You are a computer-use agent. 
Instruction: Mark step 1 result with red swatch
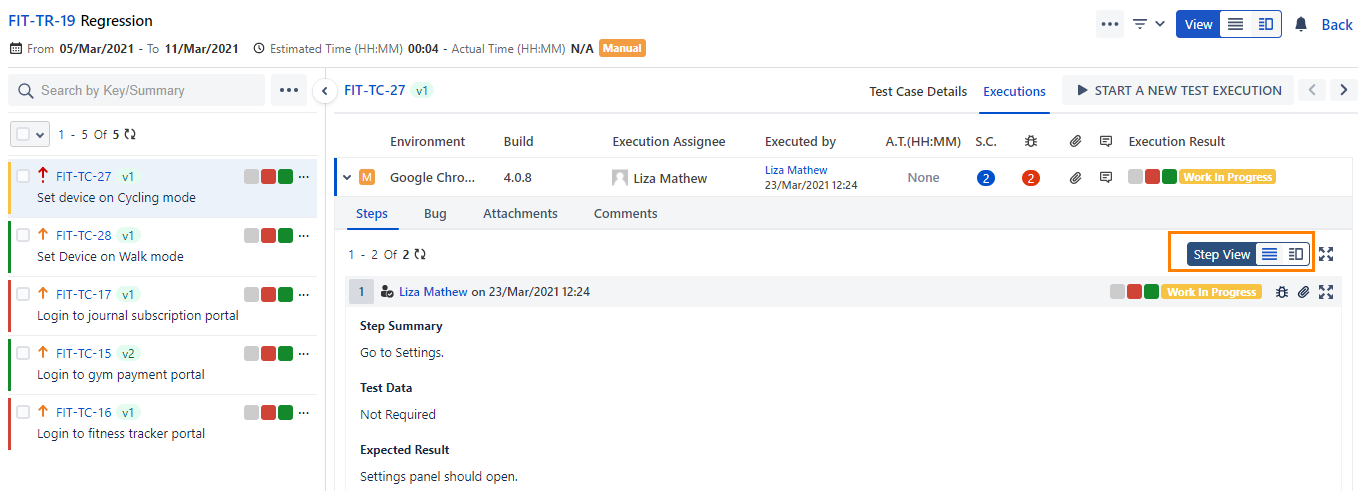click(x=1134, y=292)
